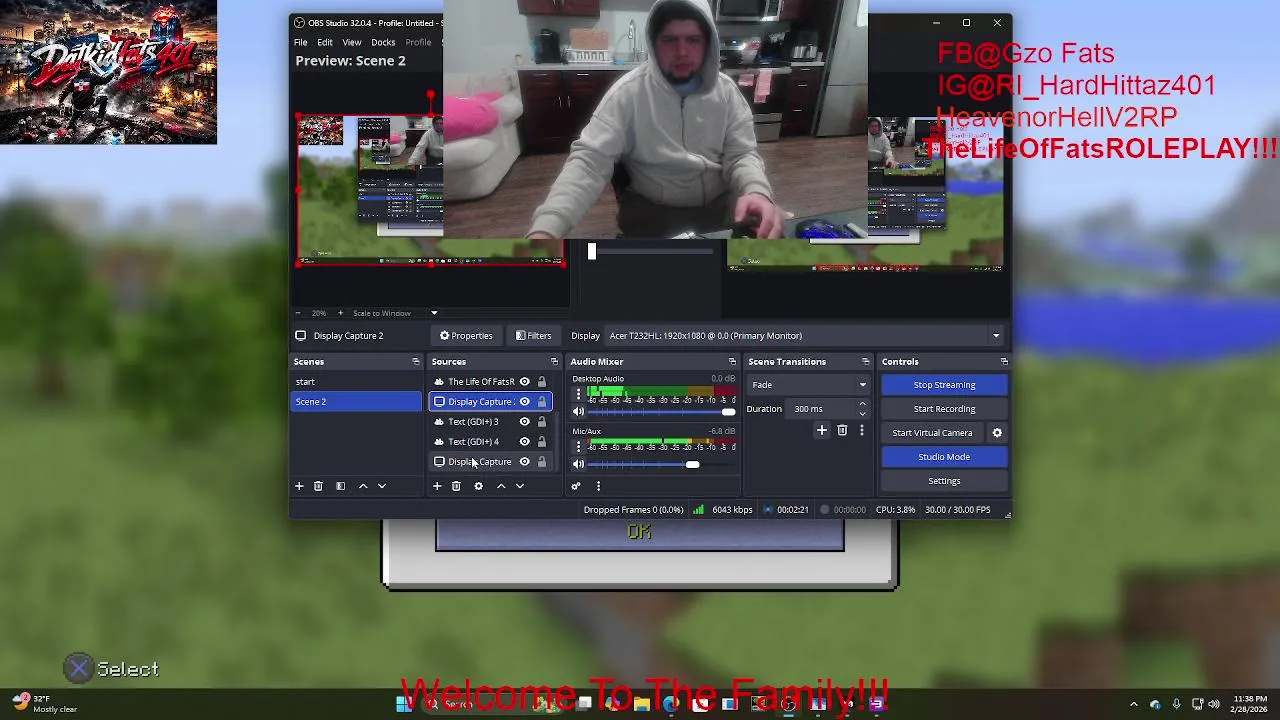Viewport: 1280px width, 720px height.
Task: Hide The Life Of FatsR source
Action: (x=524, y=382)
